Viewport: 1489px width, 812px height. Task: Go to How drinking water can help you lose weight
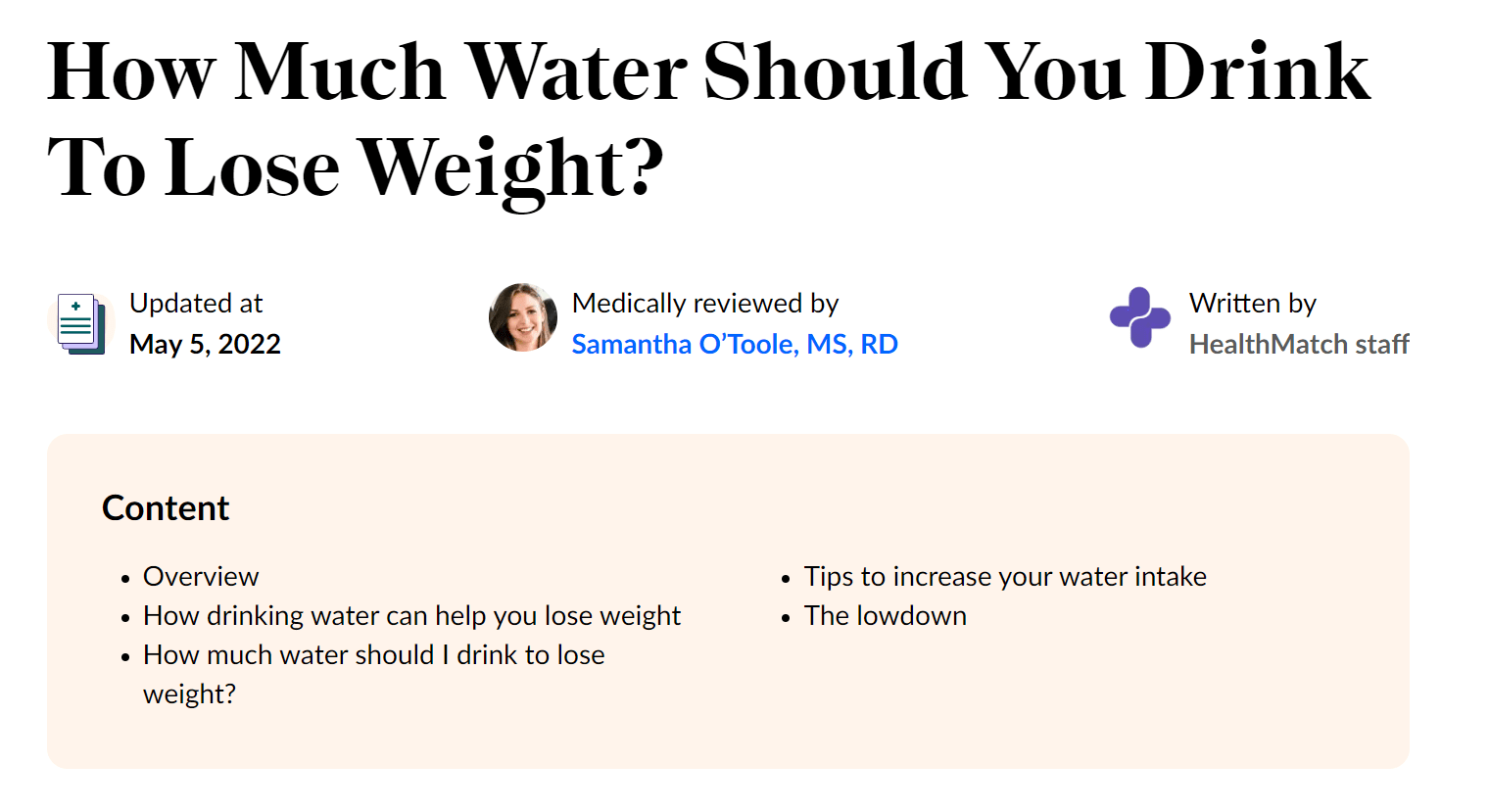tap(411, 616)
